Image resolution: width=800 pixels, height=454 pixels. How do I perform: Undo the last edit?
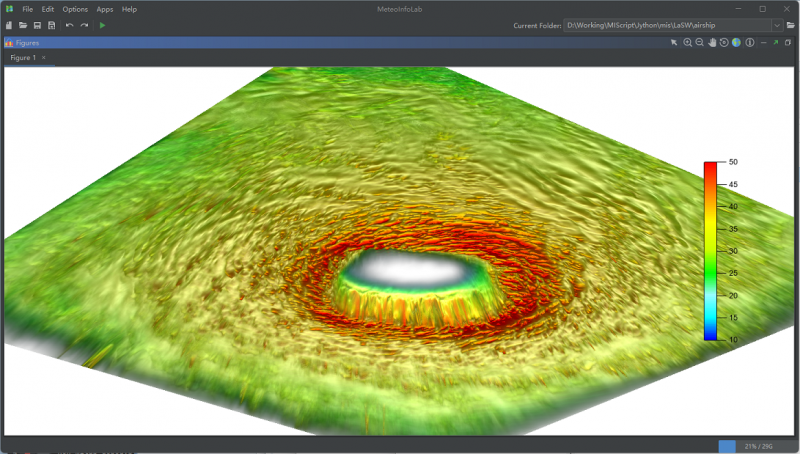point(69,25)
